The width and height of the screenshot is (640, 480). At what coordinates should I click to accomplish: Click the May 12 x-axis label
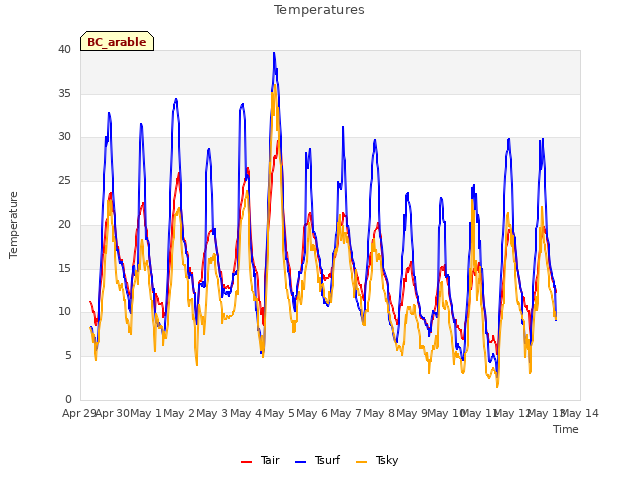pos(512,413)
